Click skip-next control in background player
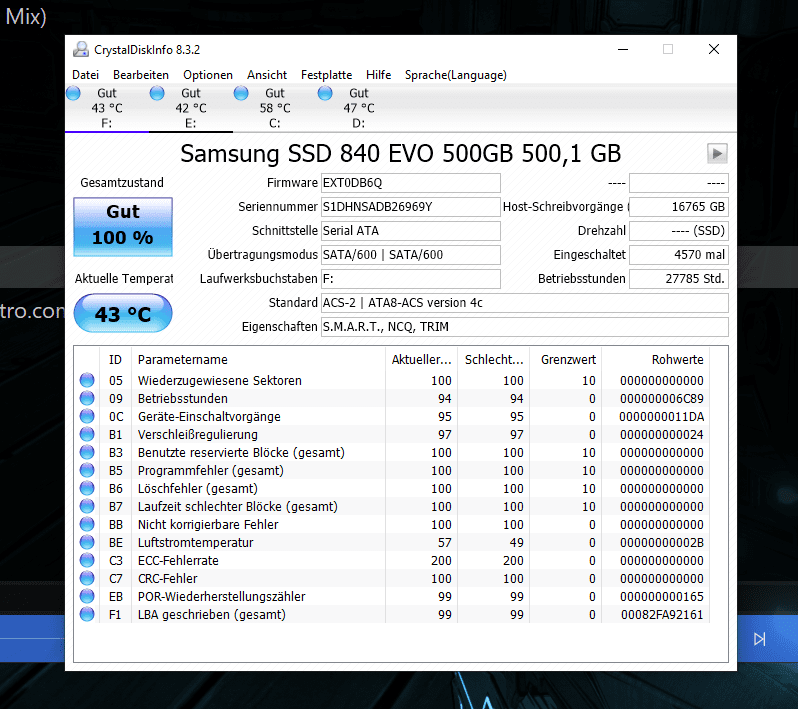798x709 pixels. click(759, 639)
